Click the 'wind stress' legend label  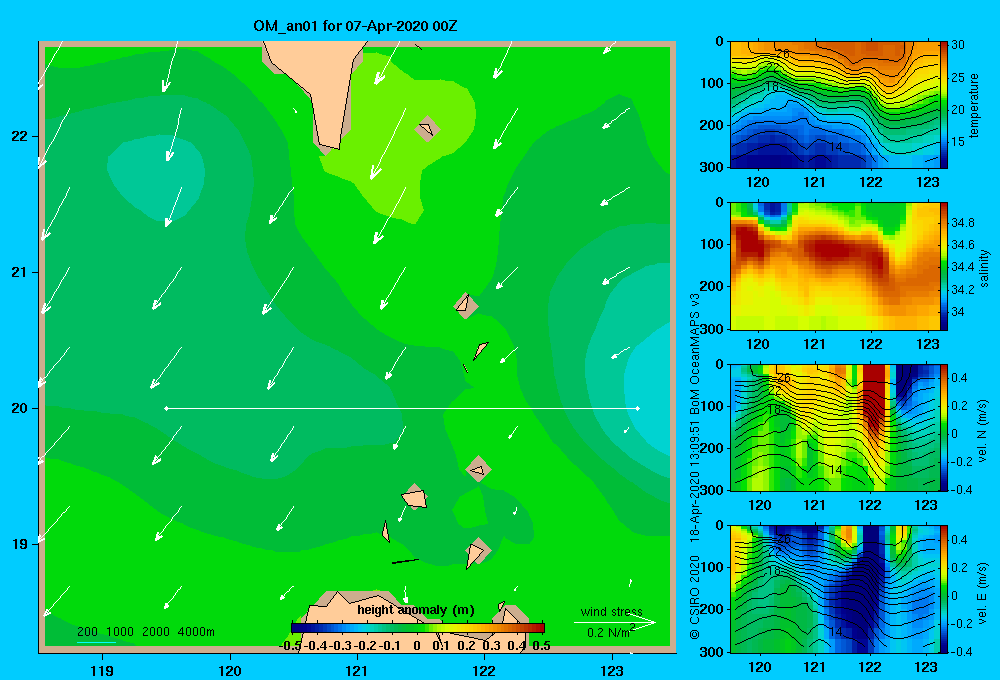click(x=612, y=611)
